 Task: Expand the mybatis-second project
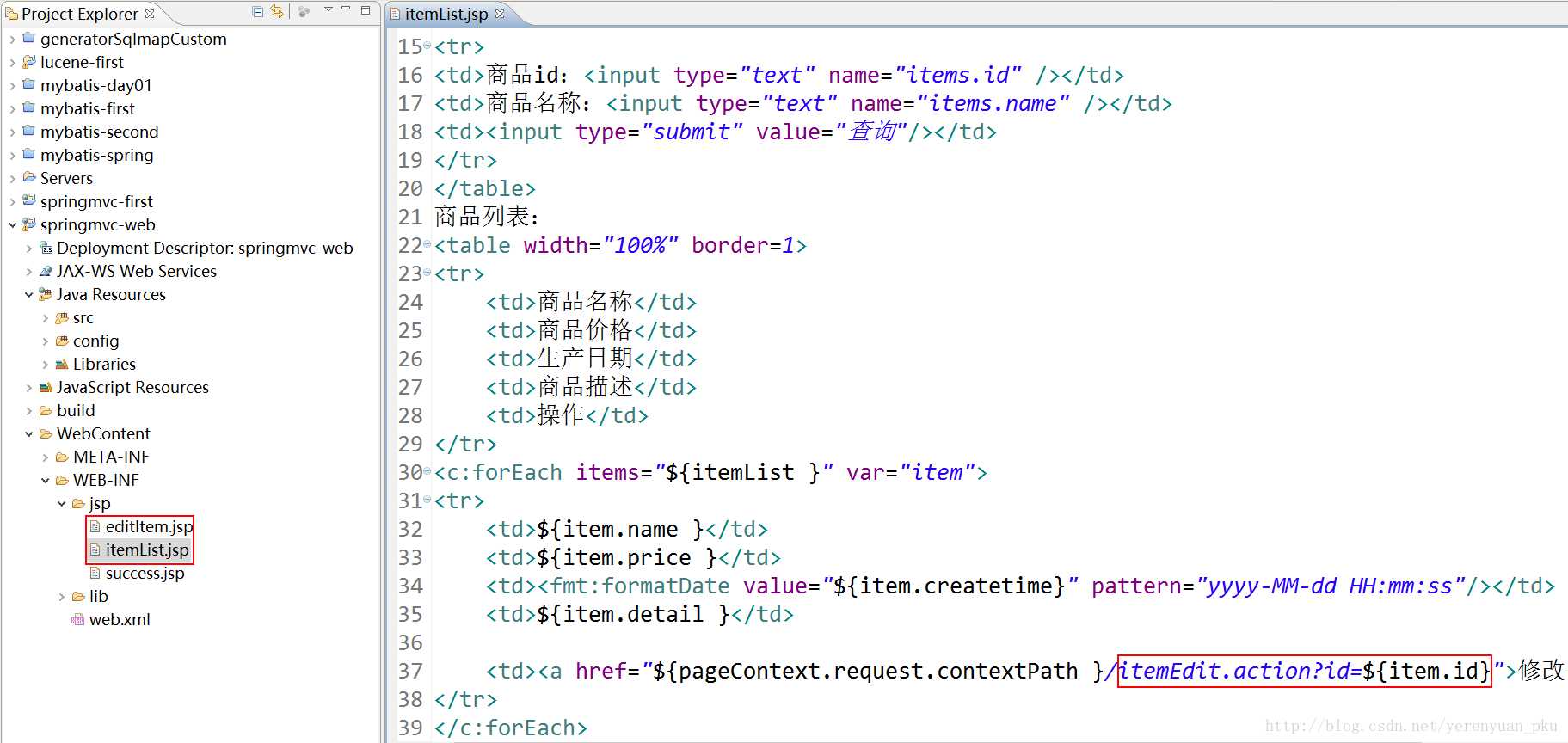(12, 132)
